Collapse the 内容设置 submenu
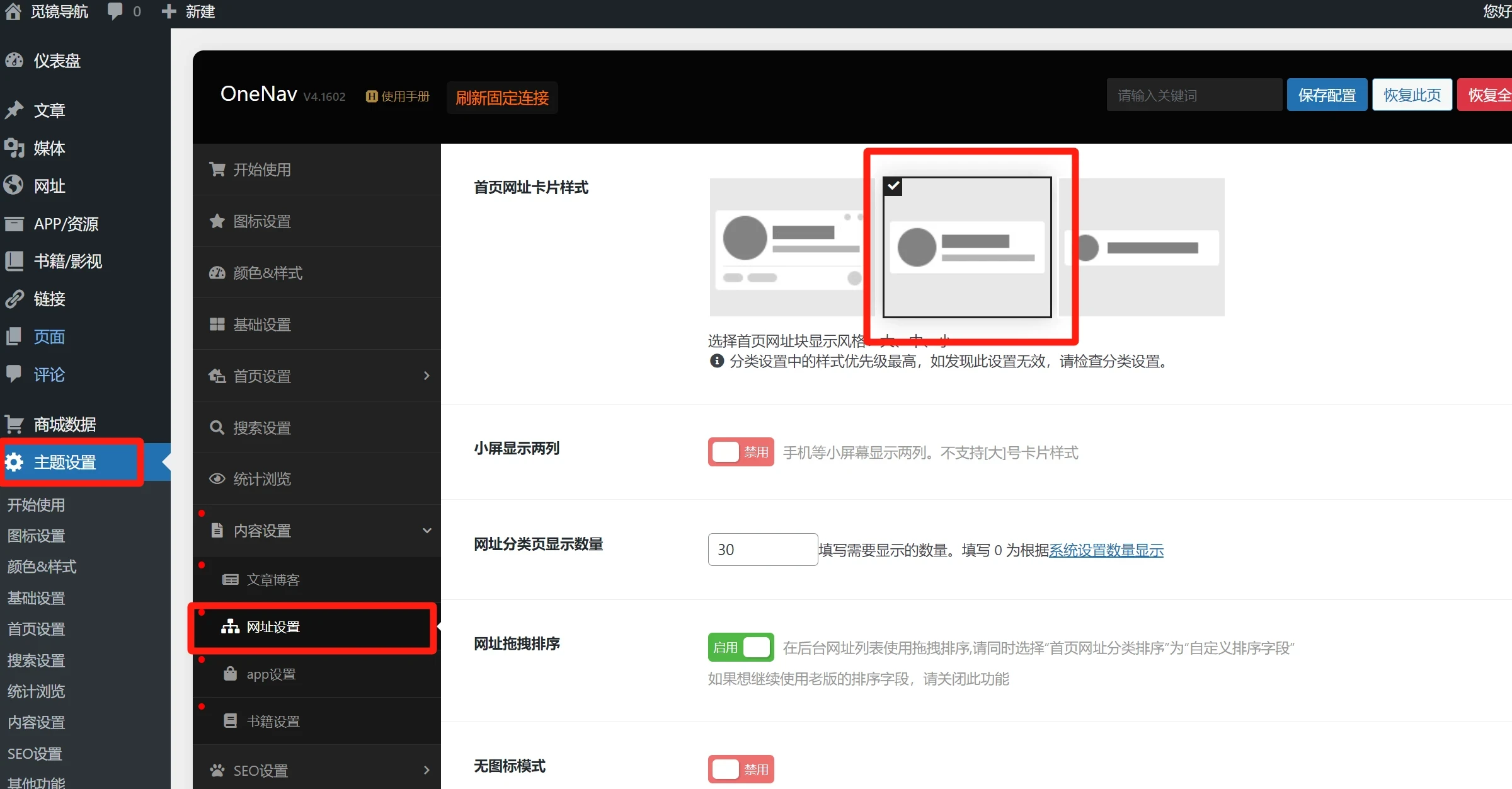The width and height of the screenshot is (1512, 789). [427, 530]
